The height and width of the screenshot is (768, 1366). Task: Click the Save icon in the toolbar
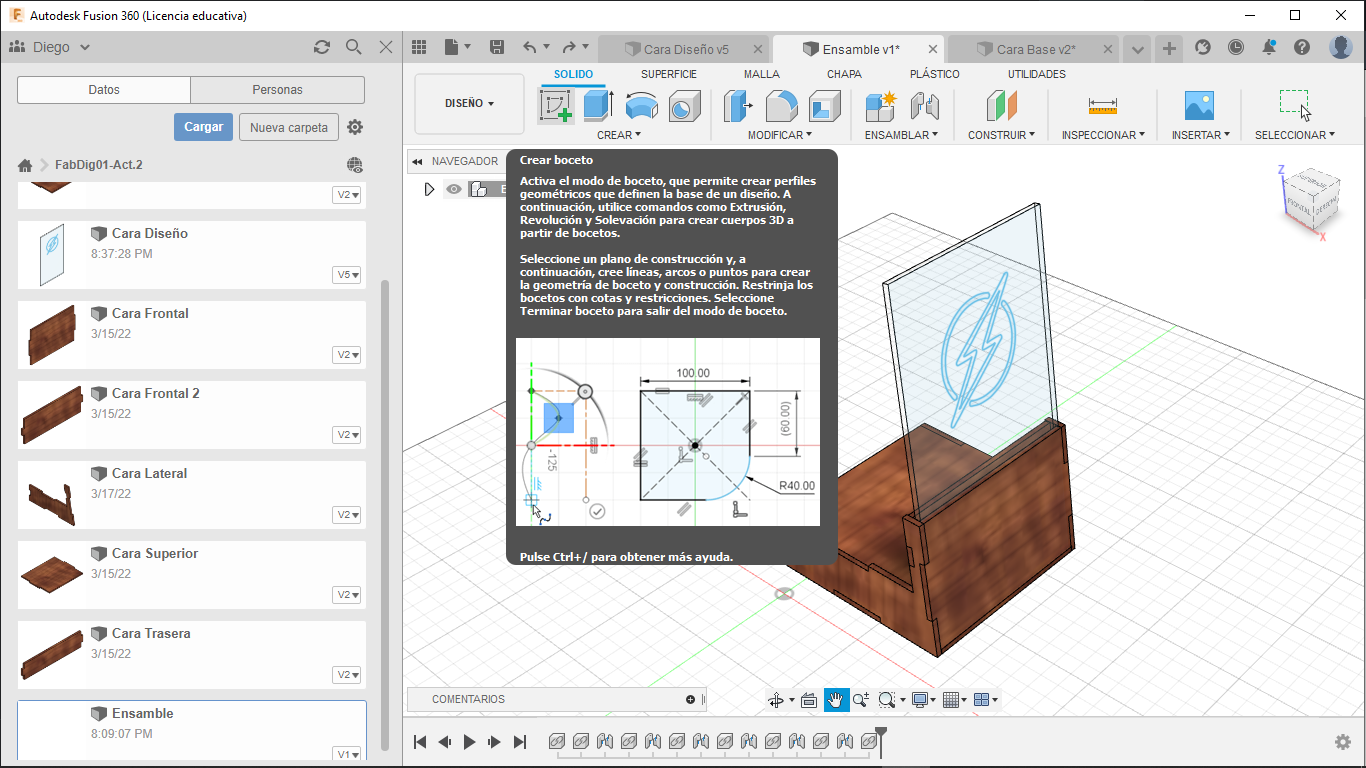tap(497, 47)
